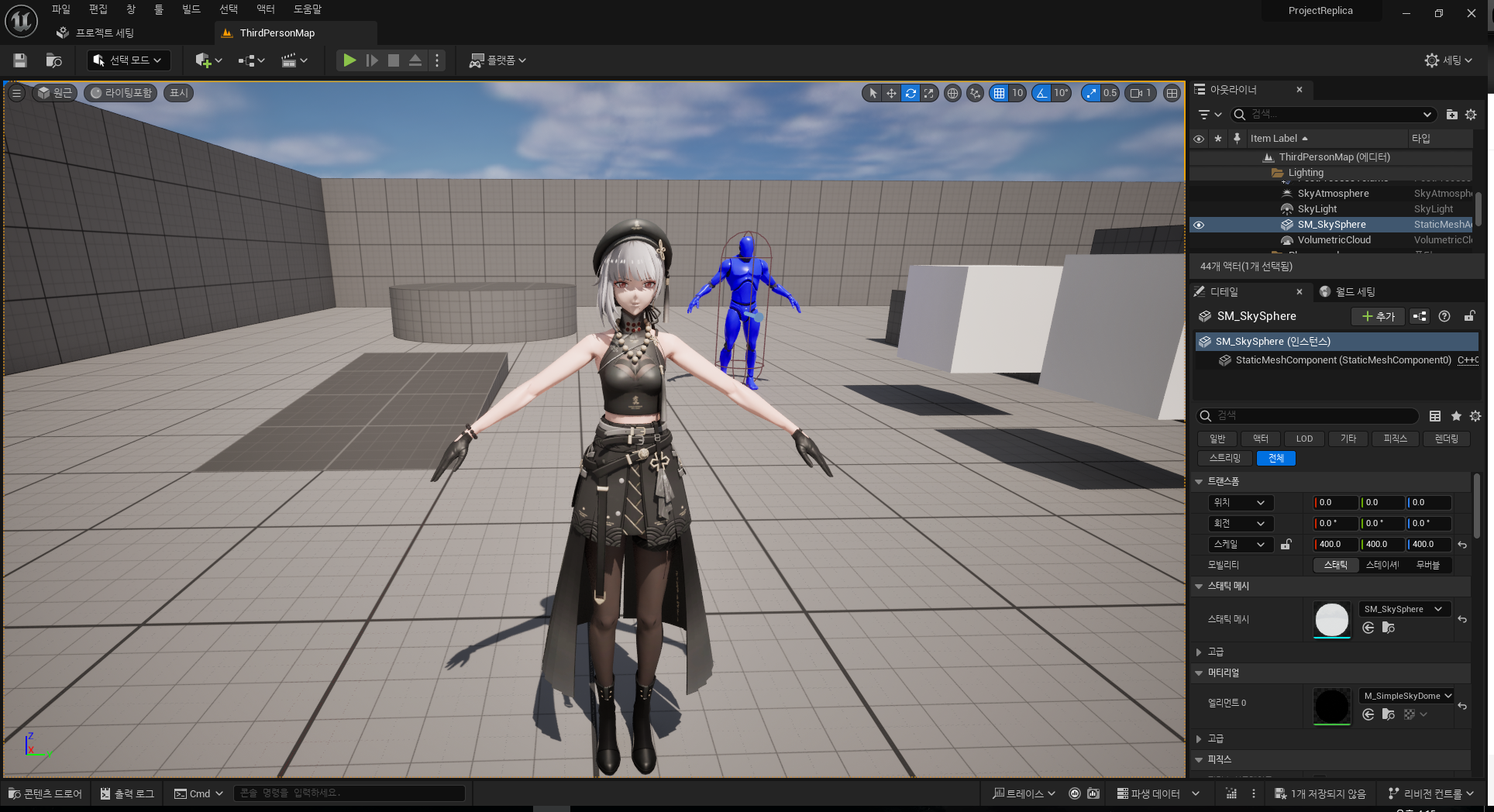Open M_SimpleSkyDome material dropdown
The height and width of the screenshot is (812, 1494).
[x=1407, y=696]
